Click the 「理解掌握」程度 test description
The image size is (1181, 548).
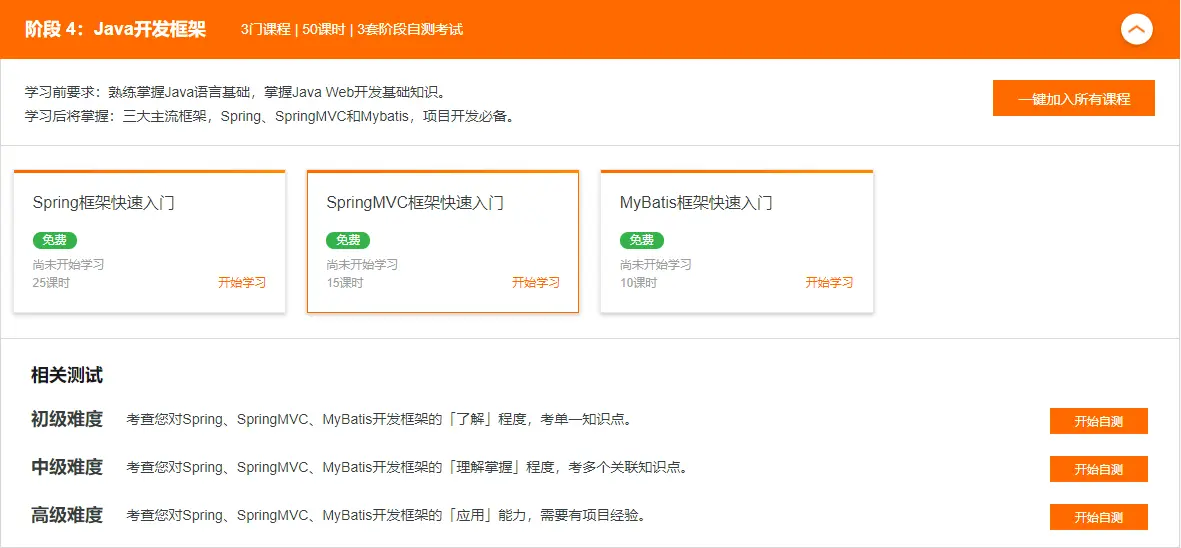pos(407,467)
